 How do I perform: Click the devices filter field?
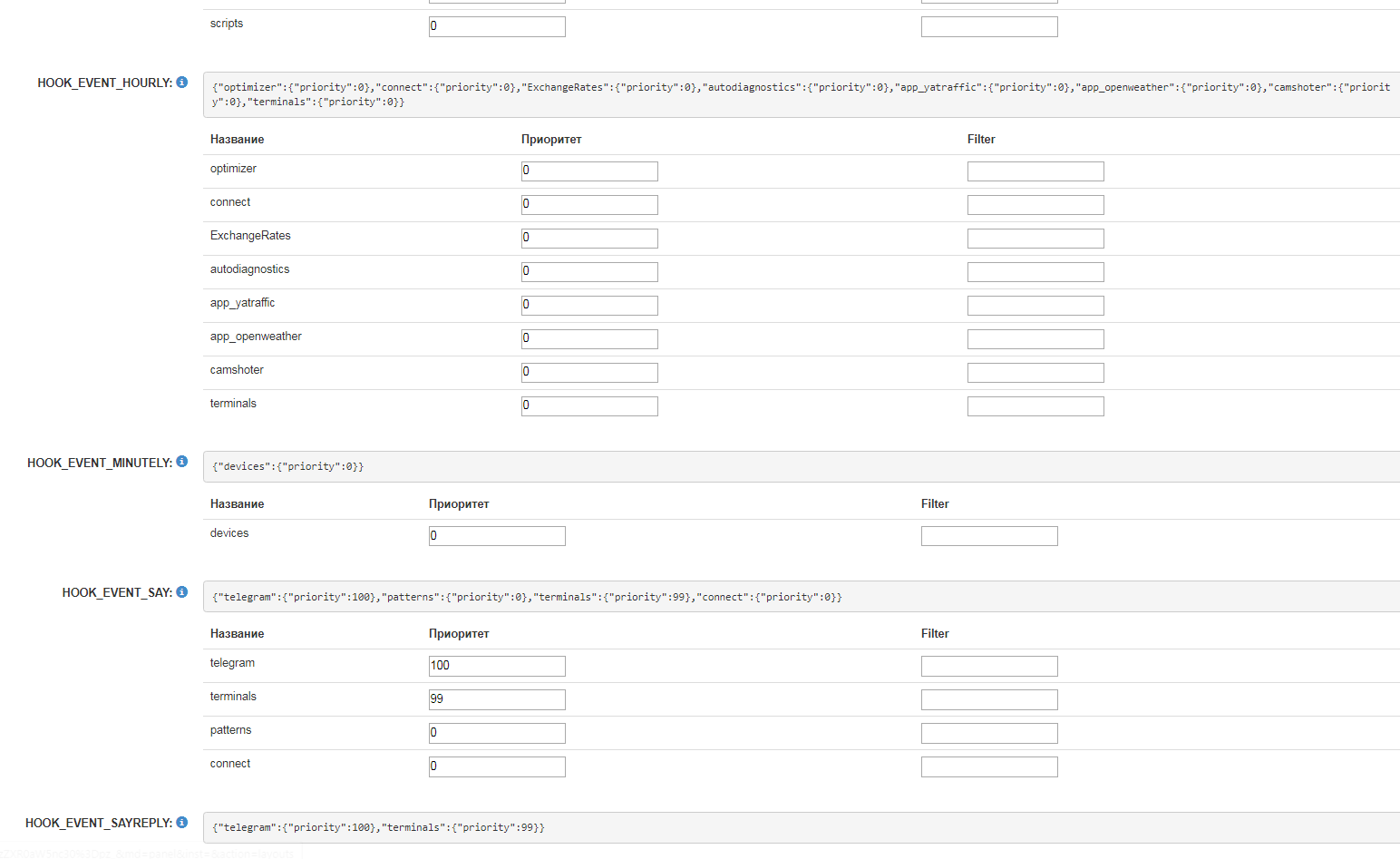tap(988, 536)
